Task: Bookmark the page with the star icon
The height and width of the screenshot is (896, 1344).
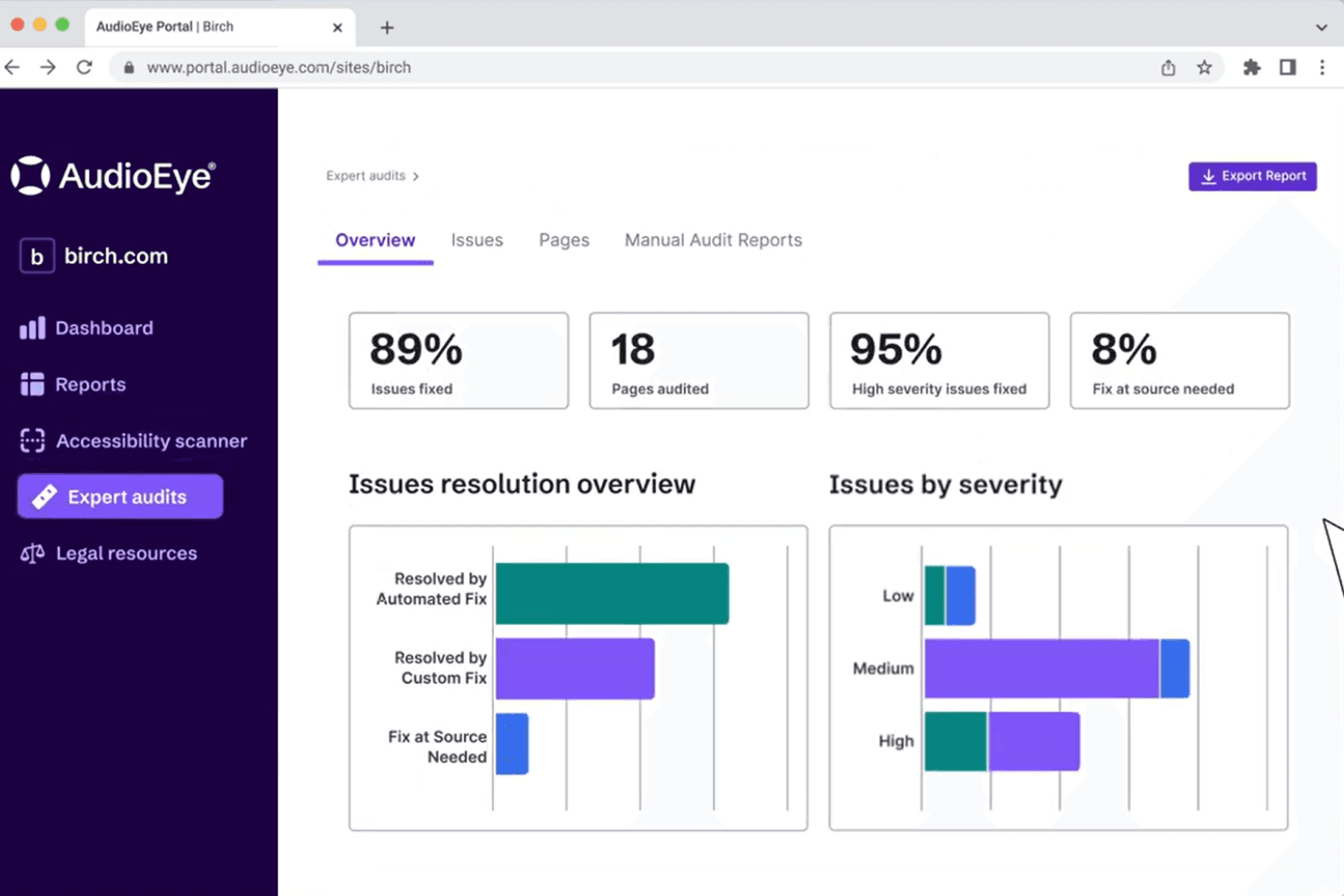Action: tap(1204, 67)
